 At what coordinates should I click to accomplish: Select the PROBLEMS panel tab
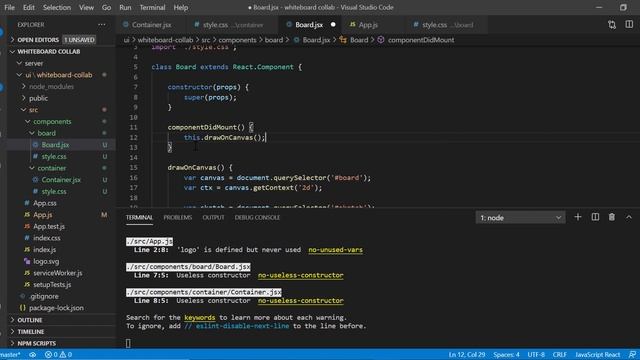[178, 218]
